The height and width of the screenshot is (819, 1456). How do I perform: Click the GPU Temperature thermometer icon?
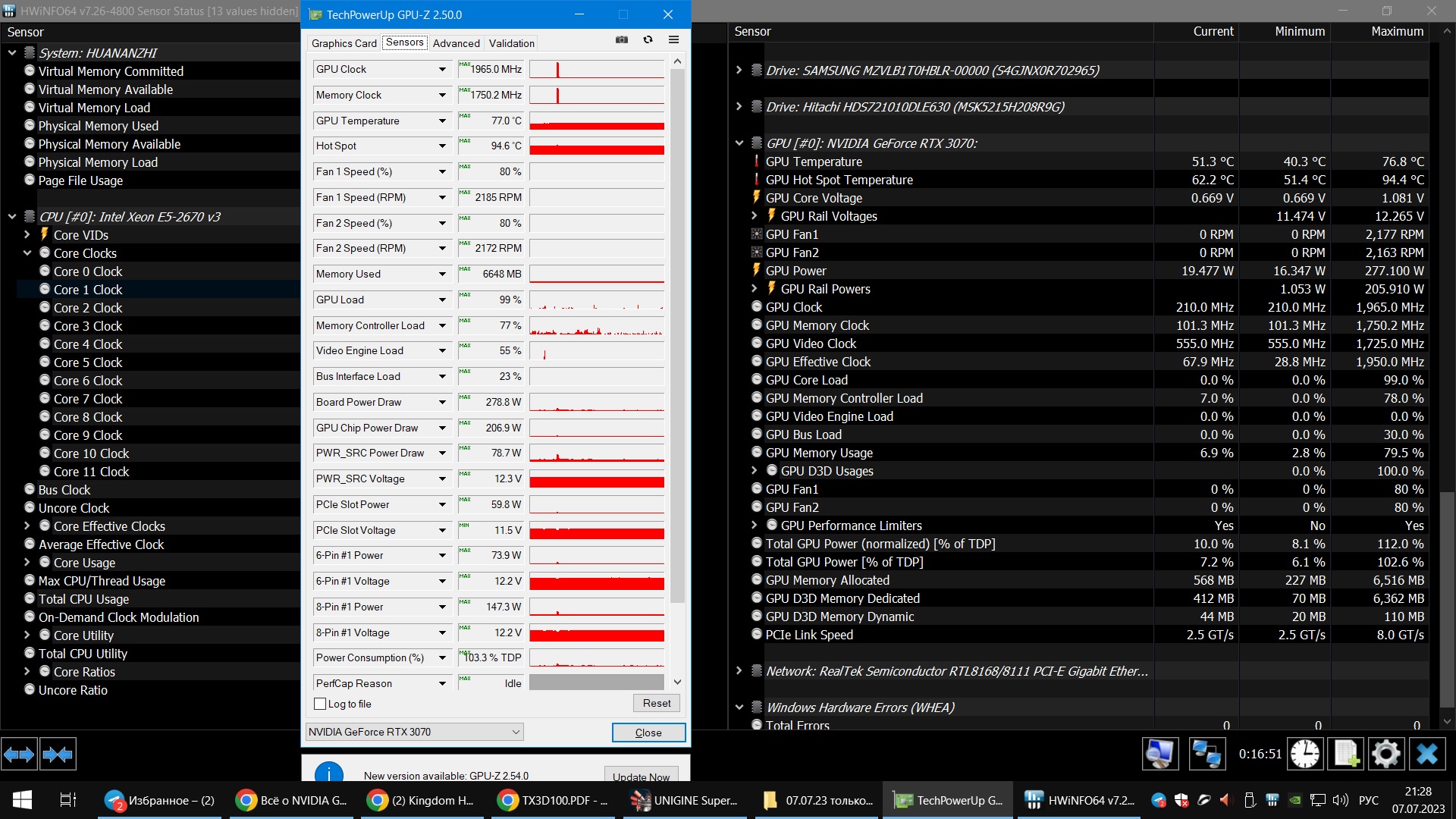click(756, 161)
